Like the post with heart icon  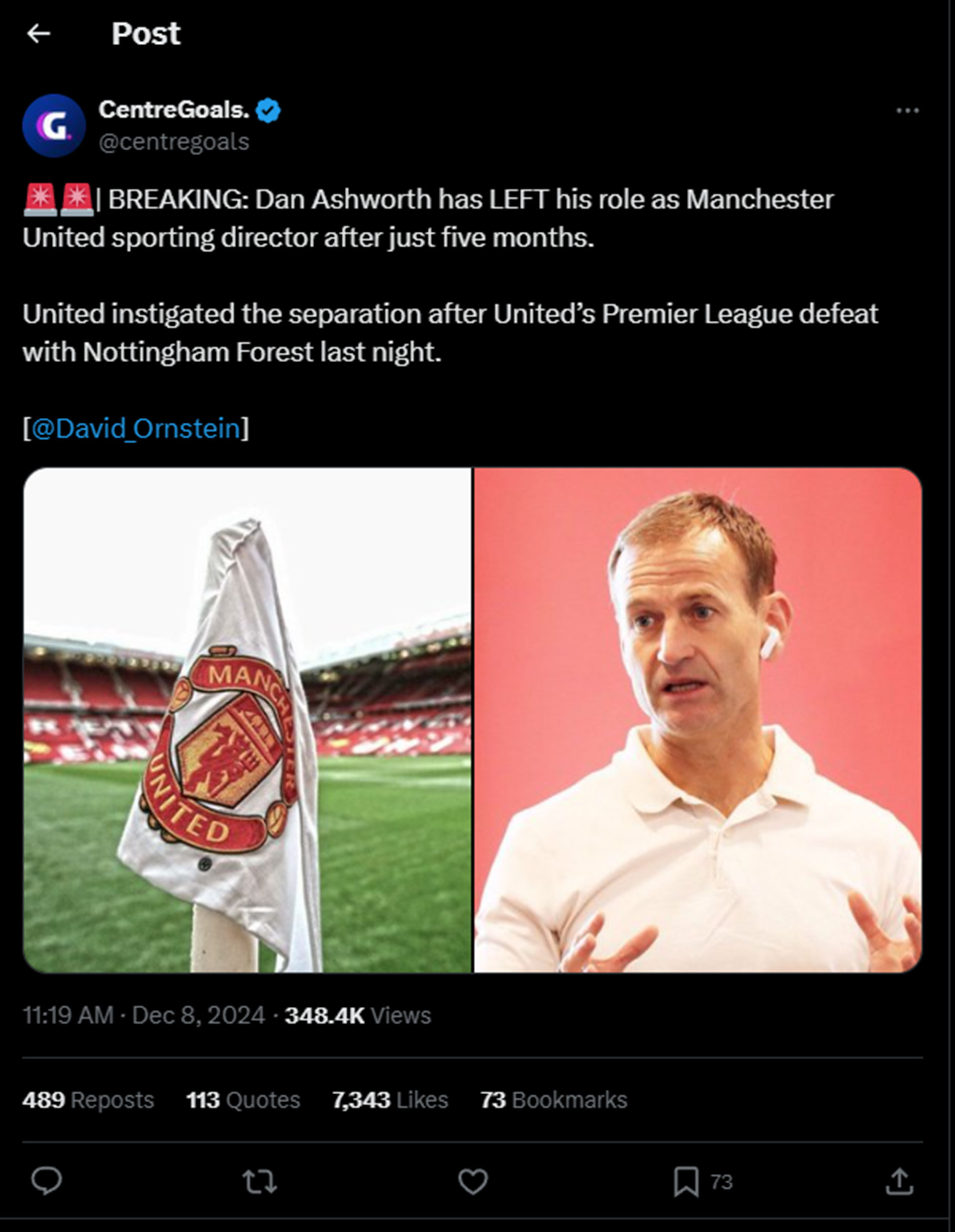473,1181
